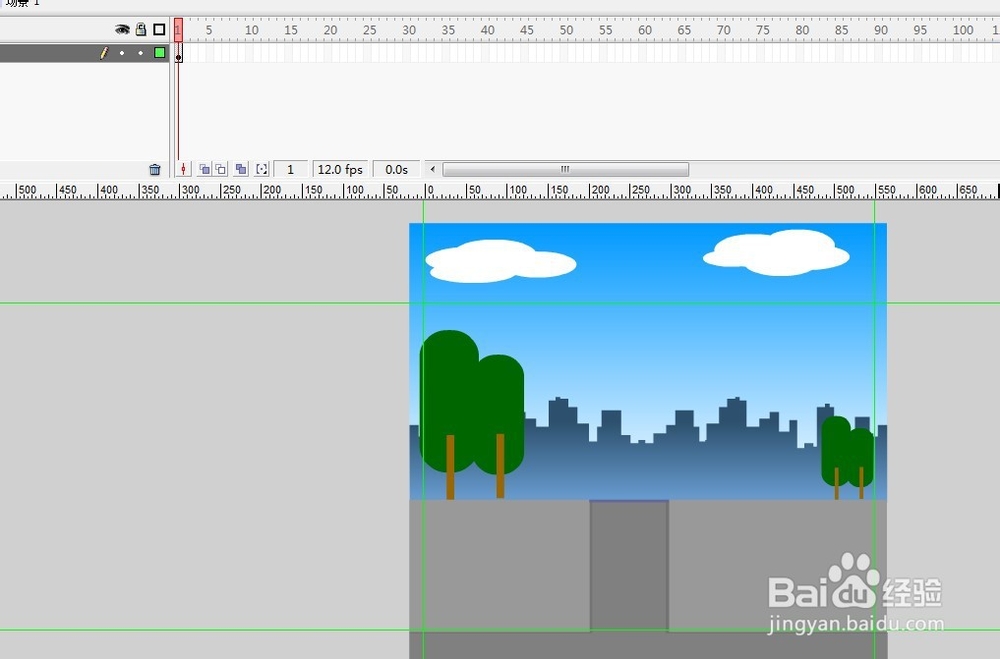1000x659 pixels.
Task: Click frame 30 on the timeline ruler
Action: (407, 30)
